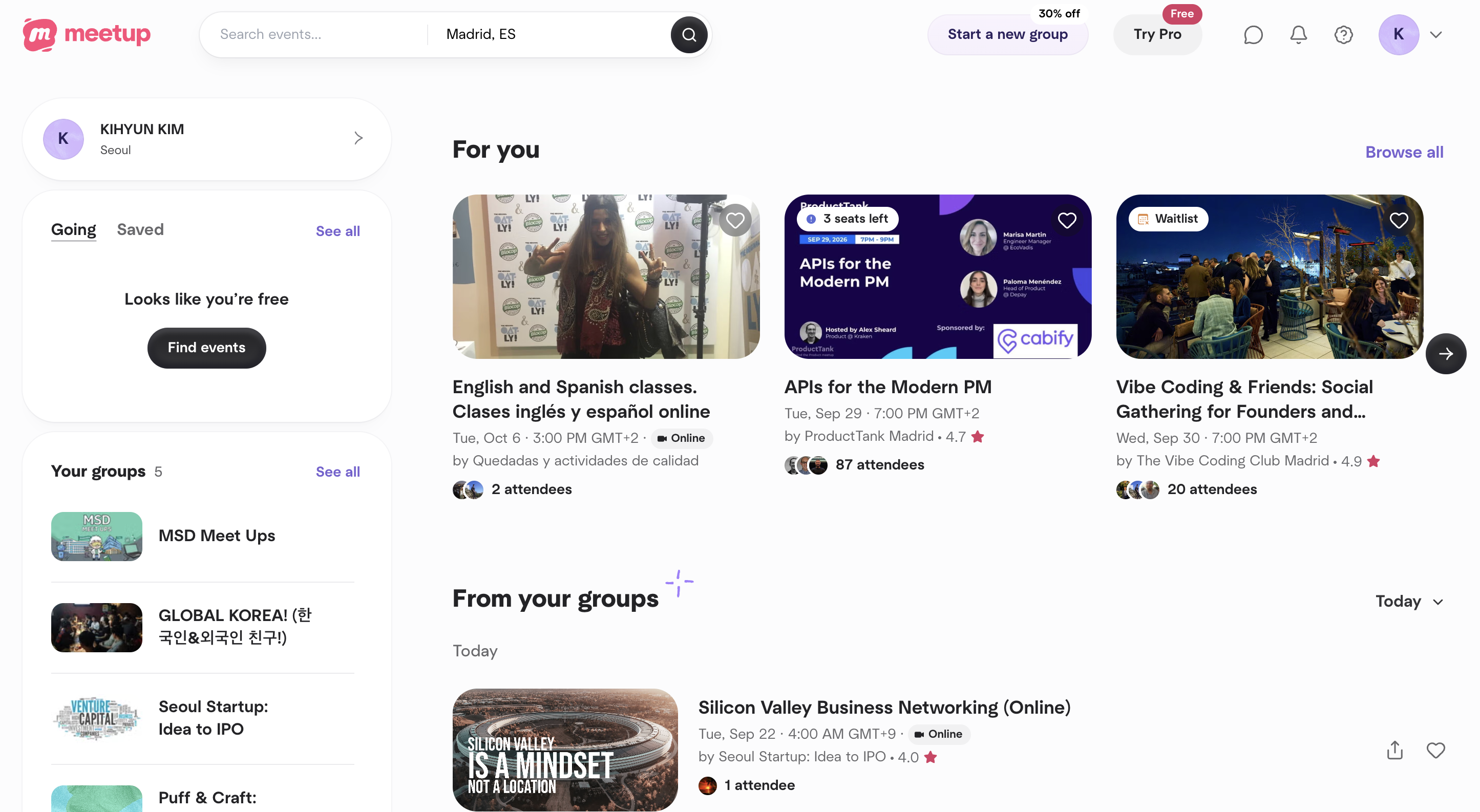Select the Going tab
This screenshot has width=1480, height=812.
click(x=74, y=230)
